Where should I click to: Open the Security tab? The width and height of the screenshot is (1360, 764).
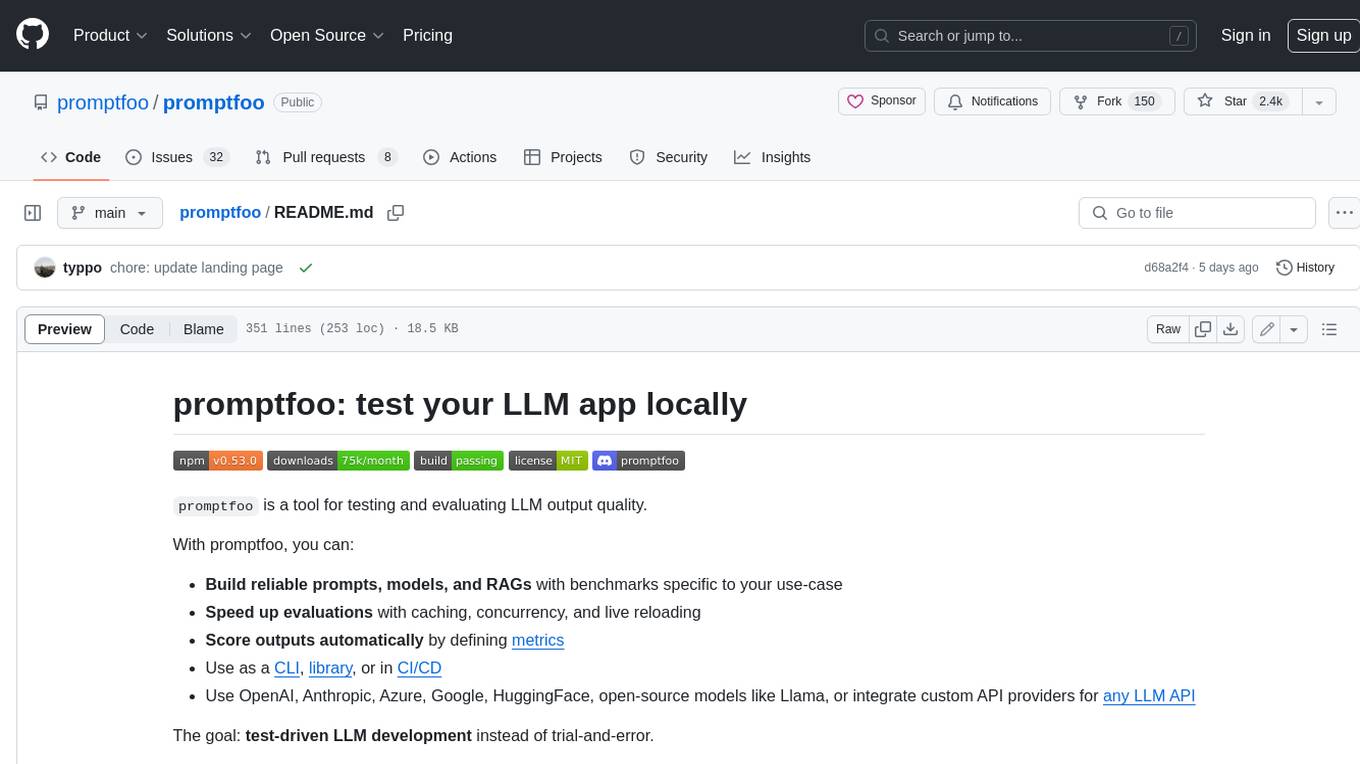668,157
